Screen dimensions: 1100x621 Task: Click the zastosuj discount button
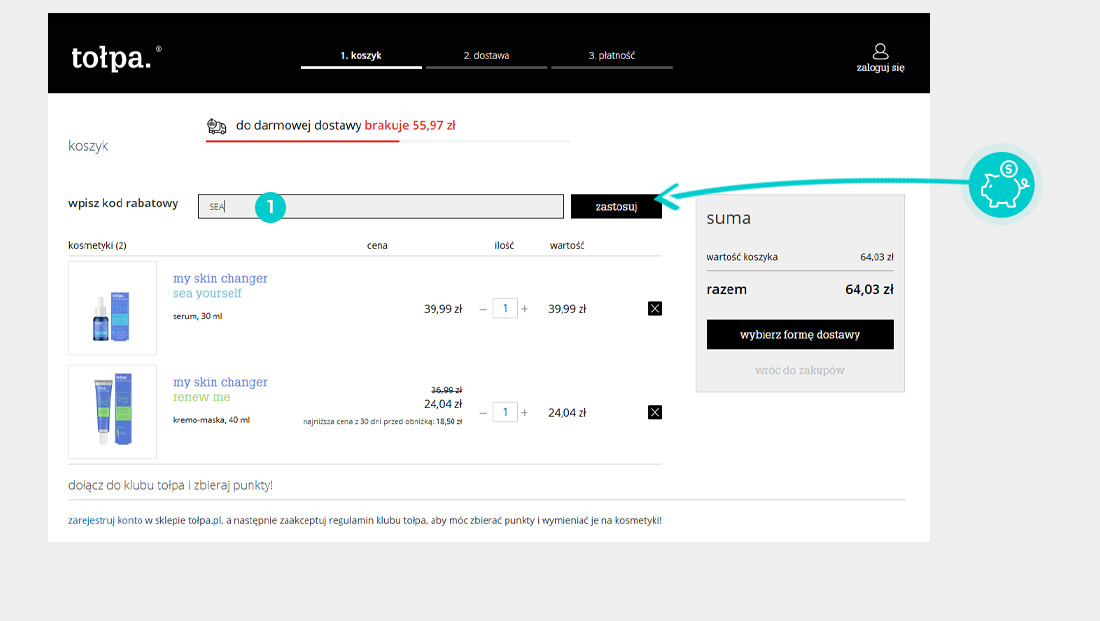coord(616,206)
